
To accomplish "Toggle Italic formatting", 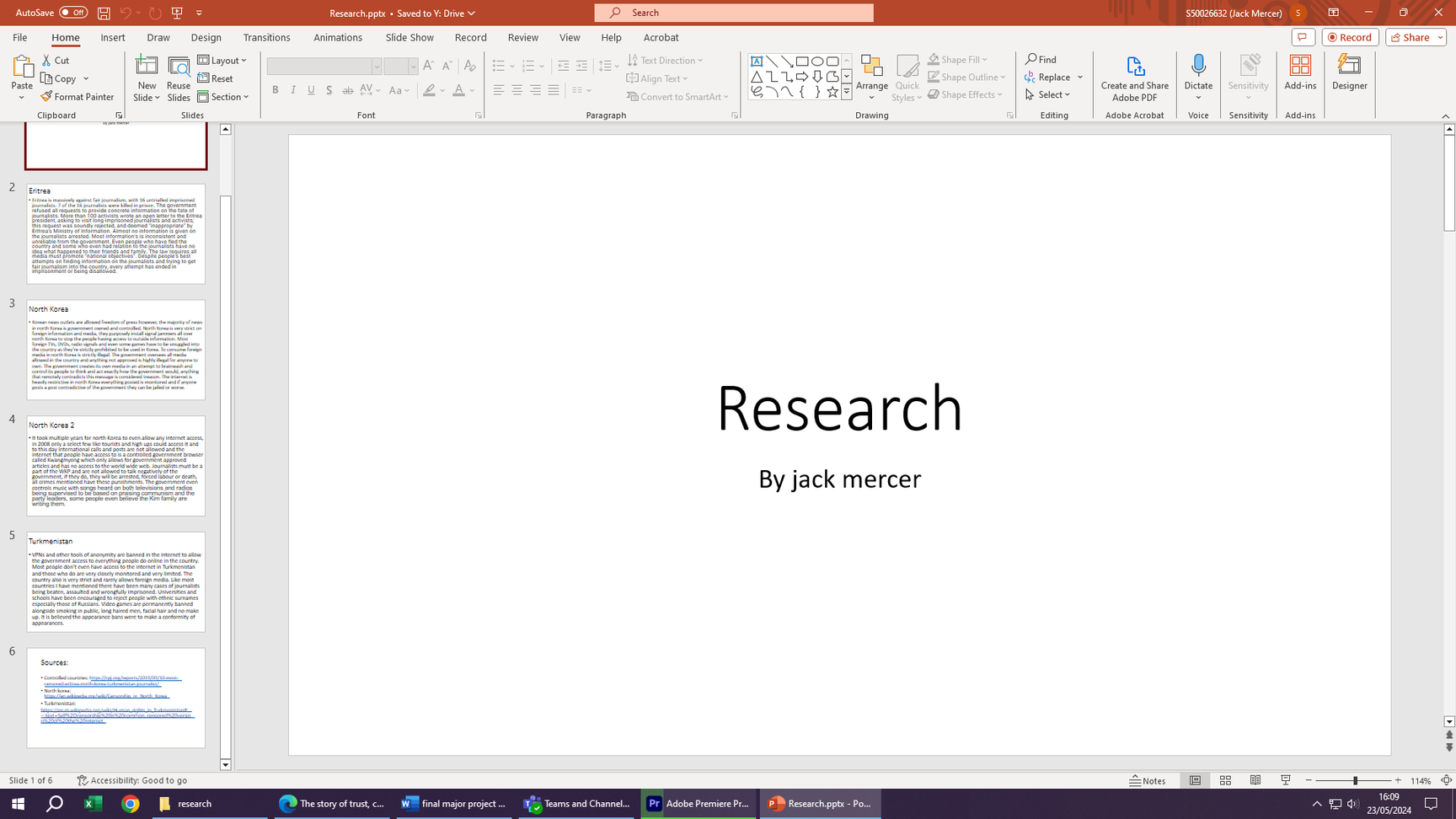I will (293, 90).
